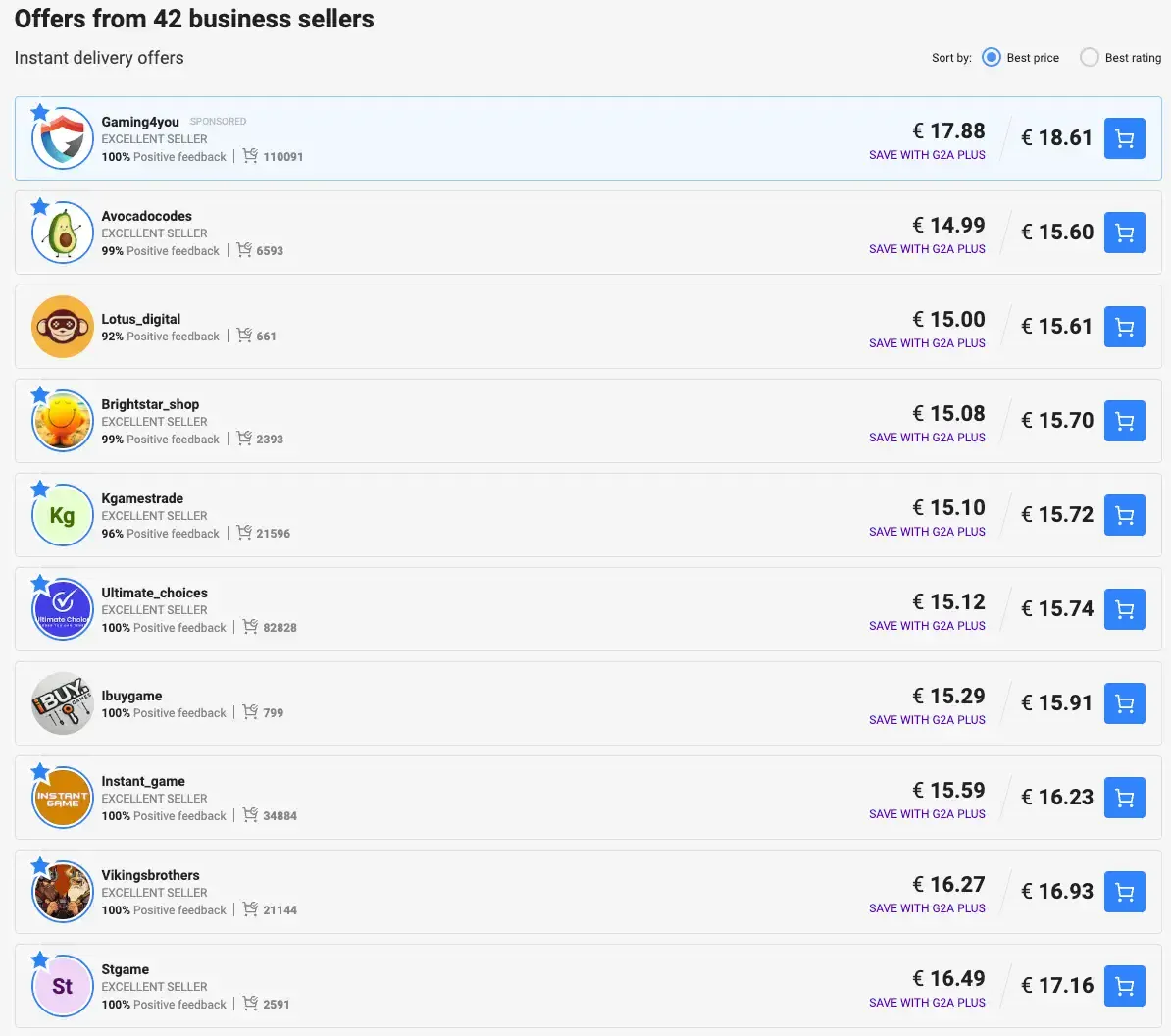Open Gaming4you seller avatar
This screenshot has width=1171, height=1036.
coord(62,138)
